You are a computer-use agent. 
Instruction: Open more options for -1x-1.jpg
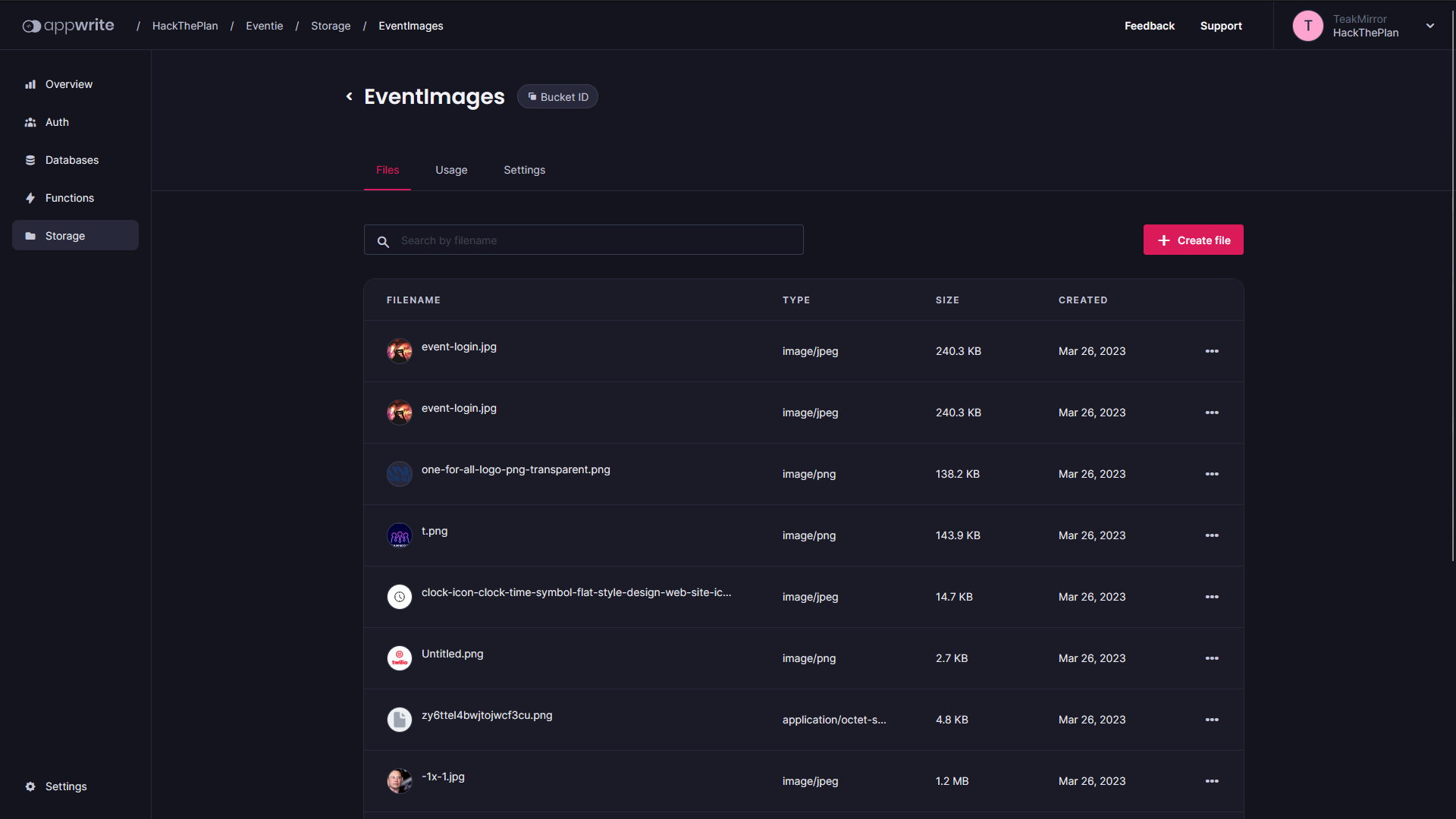click(x=1212, y=781)
